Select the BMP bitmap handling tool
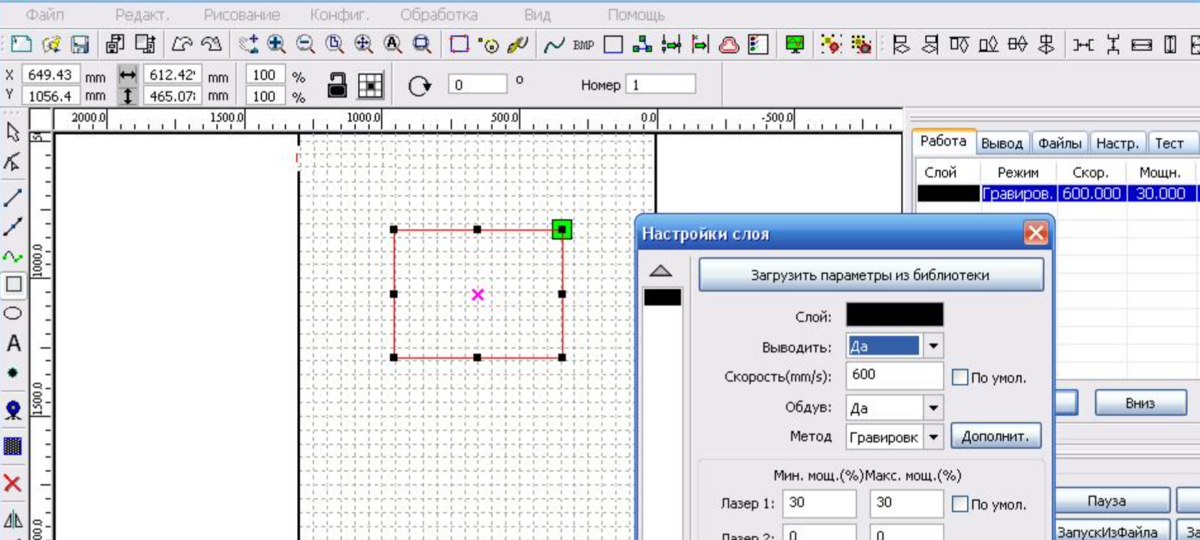This screenshot has width=1200, height=540. tap(583, 45)
